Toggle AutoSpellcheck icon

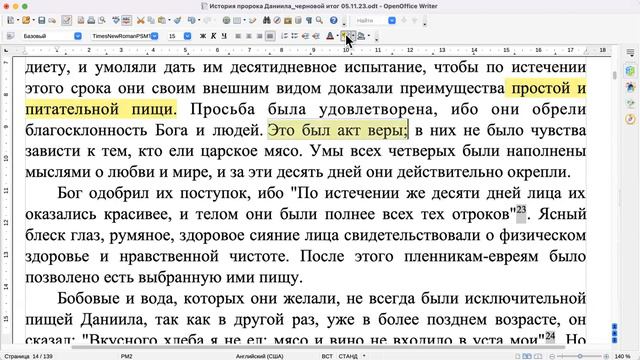(127, 20)
